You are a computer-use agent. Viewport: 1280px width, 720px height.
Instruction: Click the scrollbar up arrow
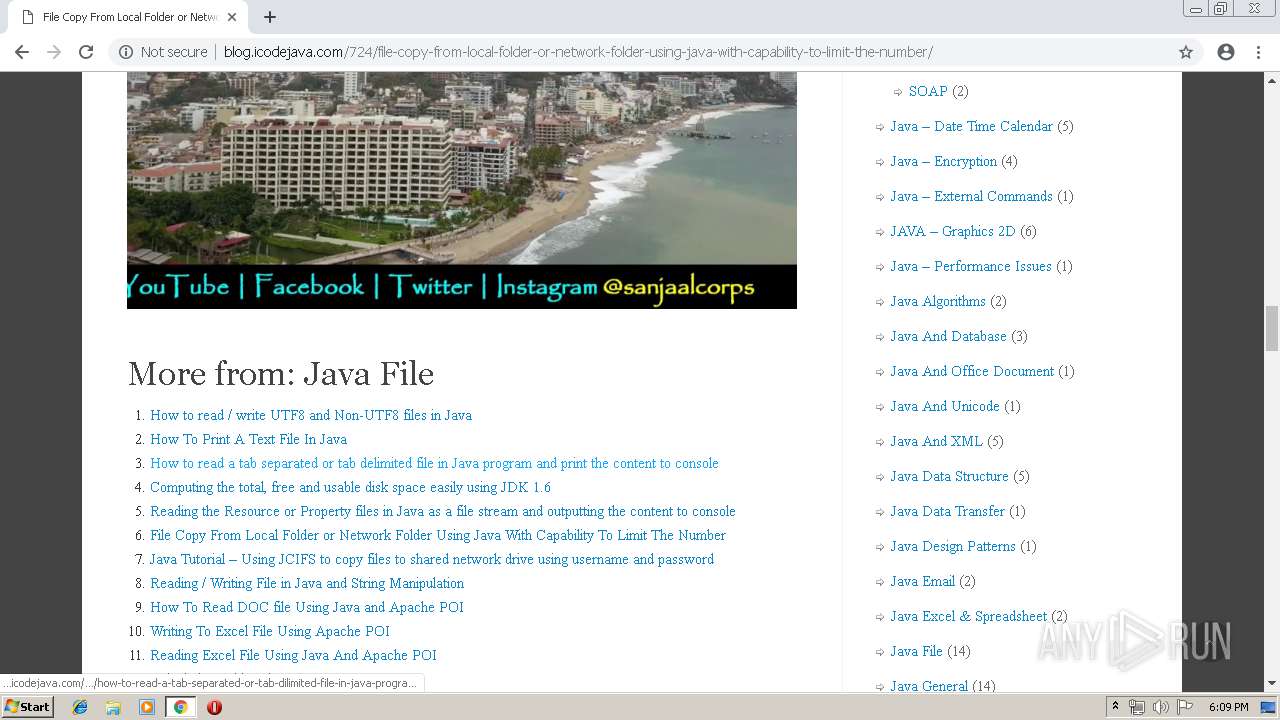pyautogui.click(x=1272, y=80)
